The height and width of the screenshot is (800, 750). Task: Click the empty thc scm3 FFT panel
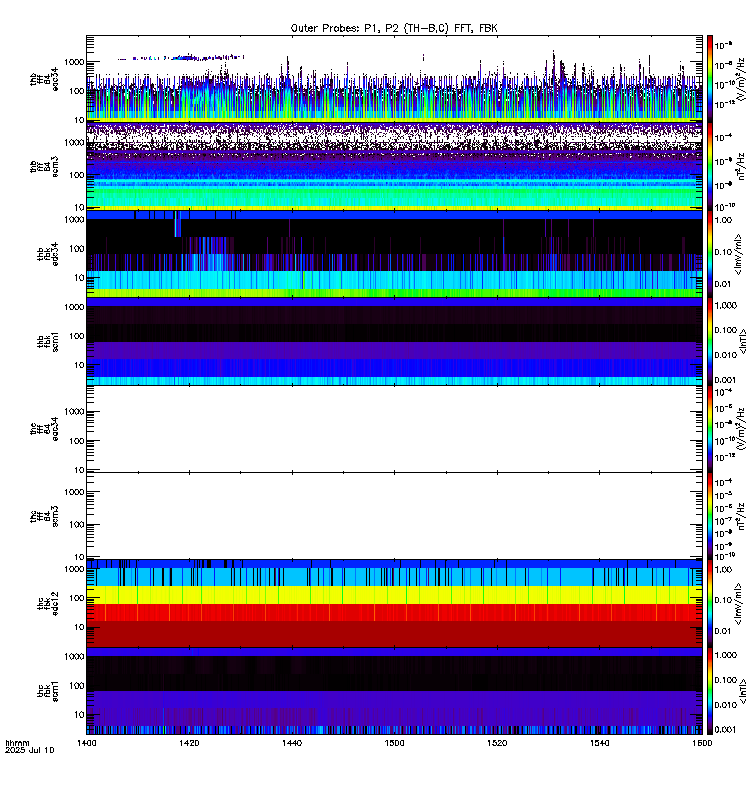pyautogui.click(x=394, y=516)
